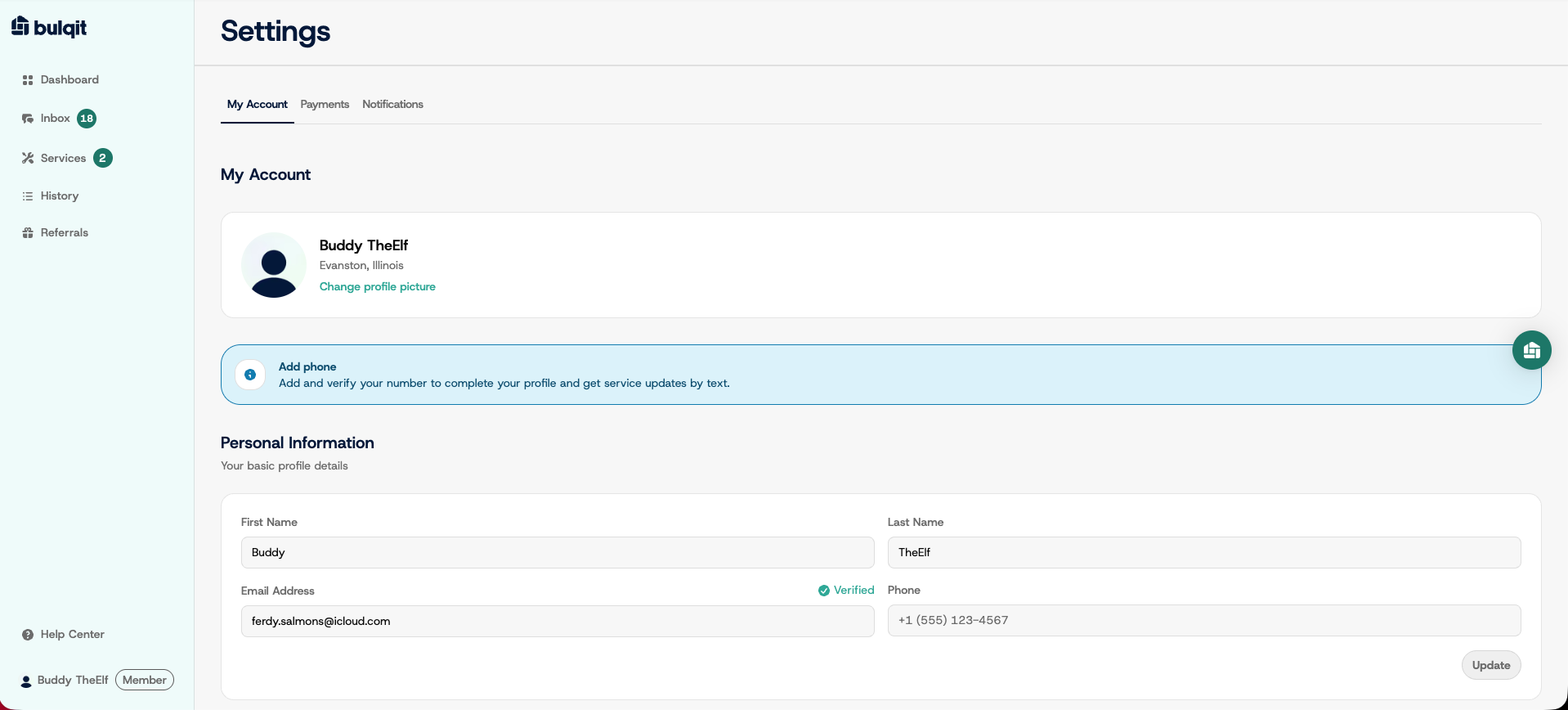This screenshot has width=1568, height=710.
Task: Focus the First Name field
Action: (x=558, y=552)
